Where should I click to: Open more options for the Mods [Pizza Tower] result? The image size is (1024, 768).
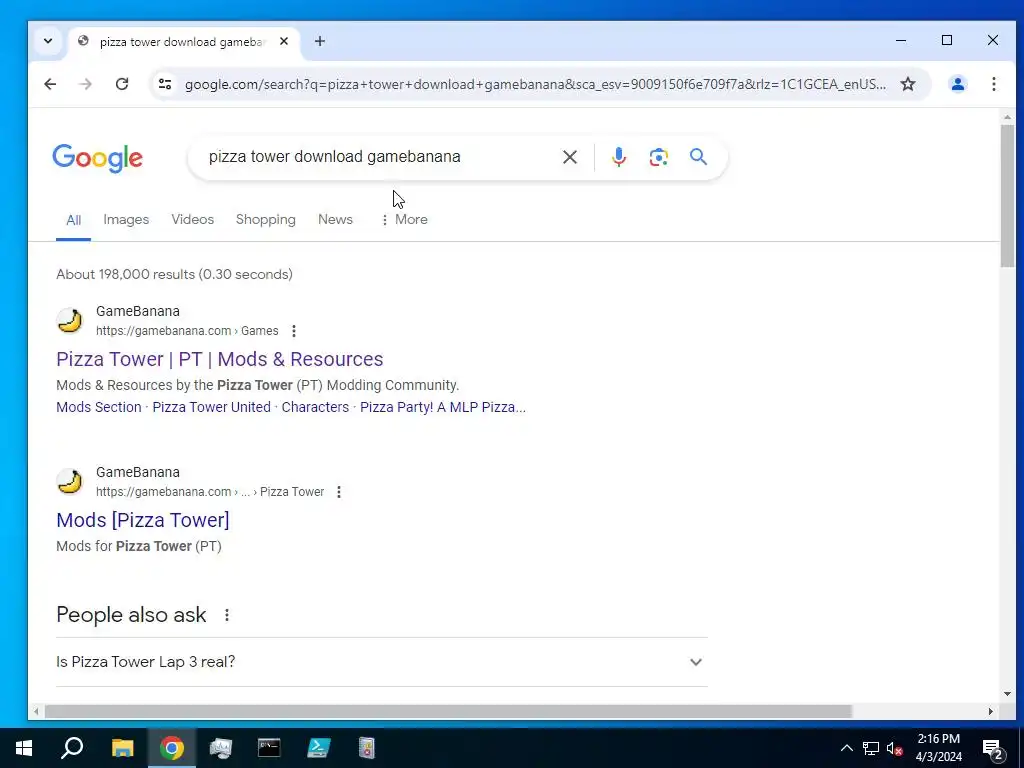click(339, 492)
